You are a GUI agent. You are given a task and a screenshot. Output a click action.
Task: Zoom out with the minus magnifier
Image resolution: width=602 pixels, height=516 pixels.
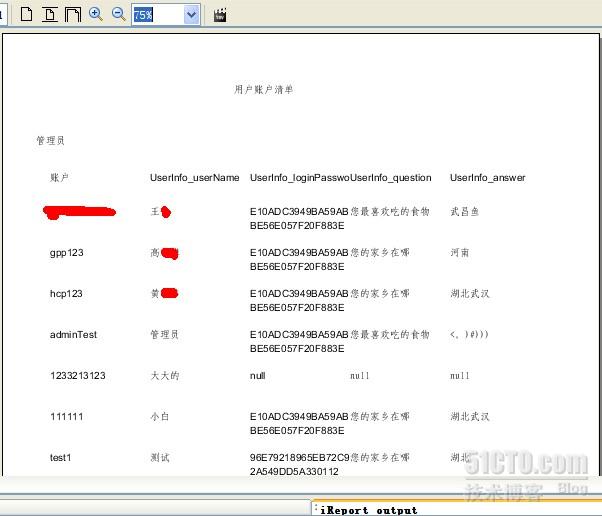118,14
